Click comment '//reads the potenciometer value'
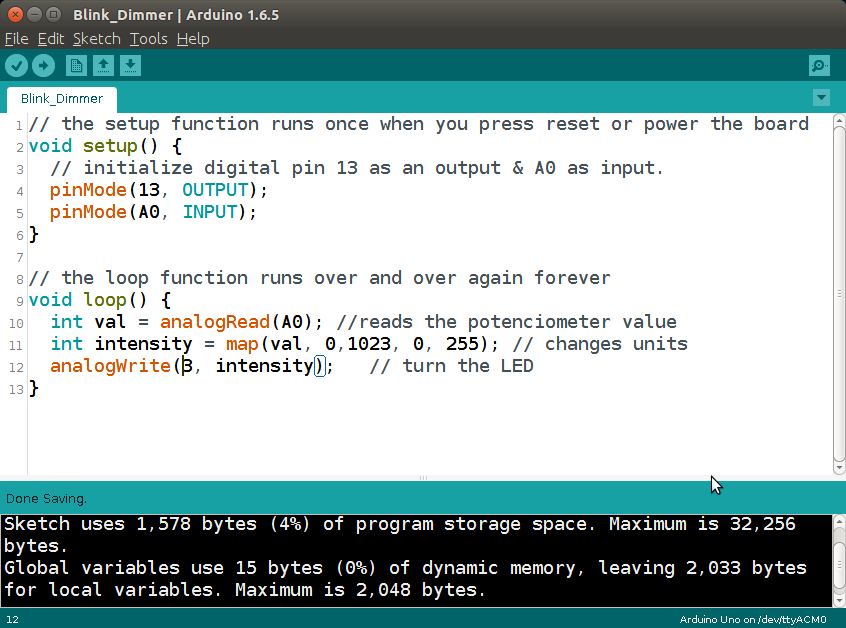Image resolution: width=846 pixels, height=628 pixels. point(507,322)
